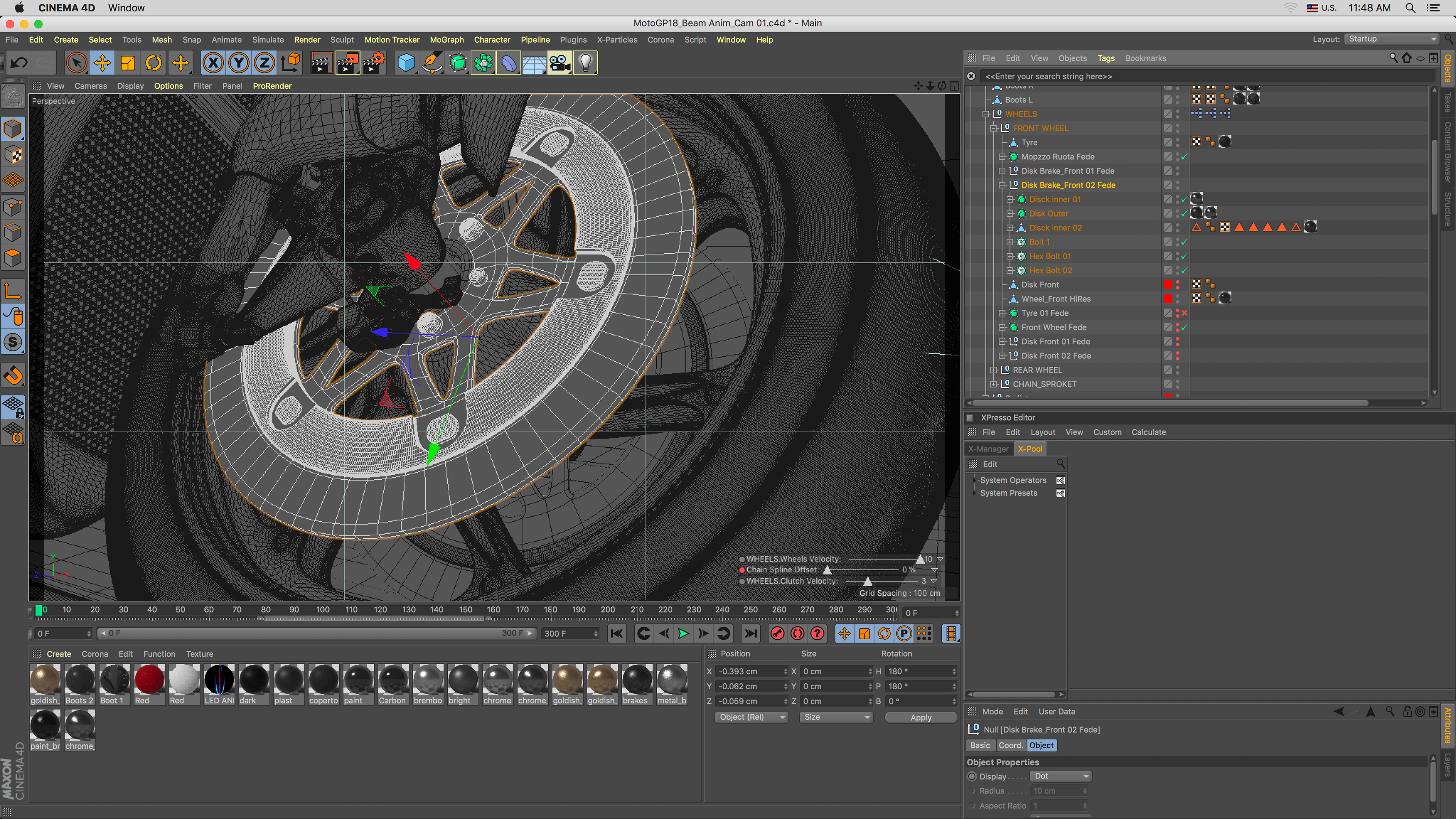Open the Object (Rel) coordinate dropdown
The image size is (1456, 819).
click(x=751, y=717)
